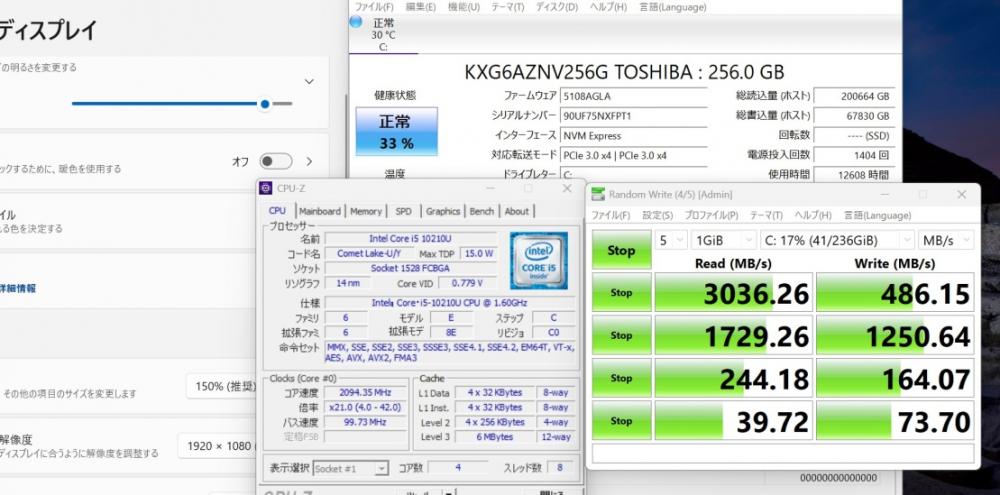Close the CPU-Z window
Screen dimensions: 1000x495
[x=566, y=188]
